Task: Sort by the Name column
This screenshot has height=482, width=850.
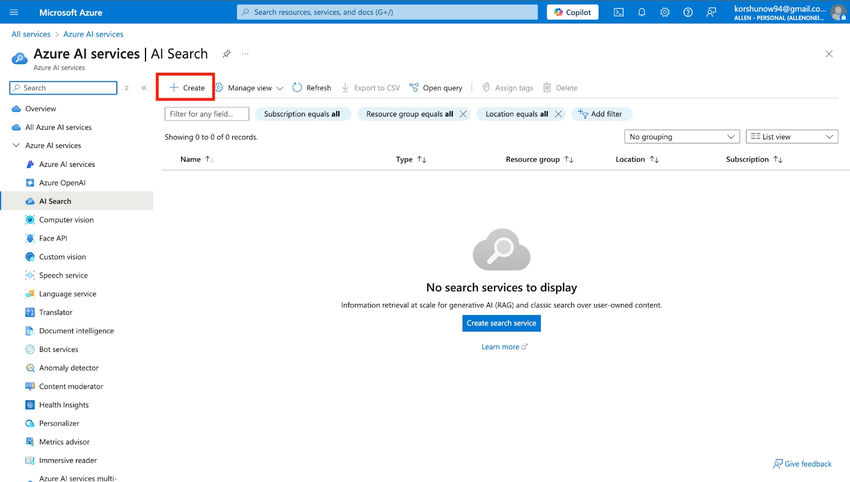Action: click(197, 159)
